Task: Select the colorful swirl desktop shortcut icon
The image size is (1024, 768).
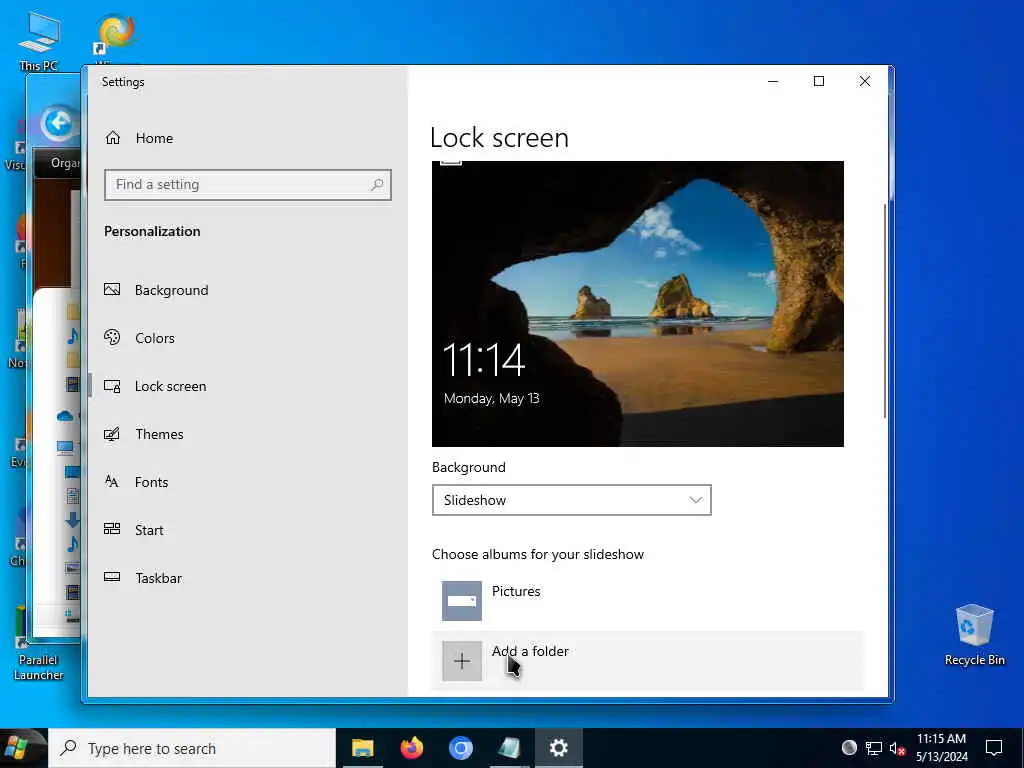Action: coord(116,34)
